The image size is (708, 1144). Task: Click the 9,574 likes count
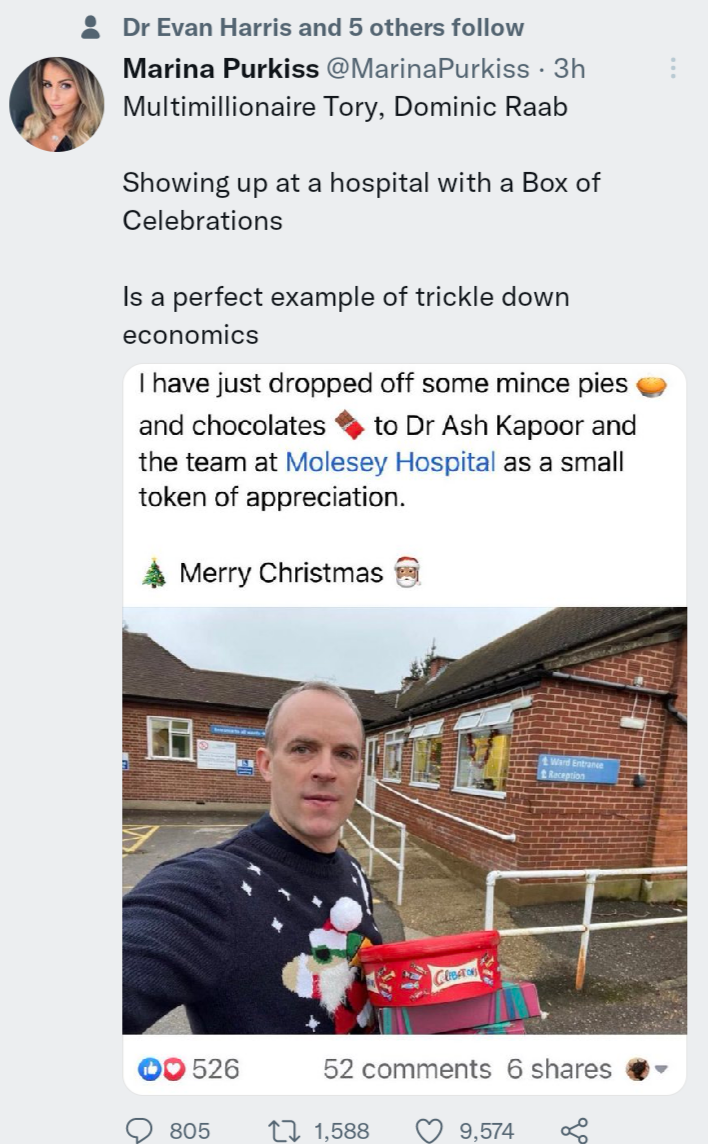click(x=486, y=1131)
